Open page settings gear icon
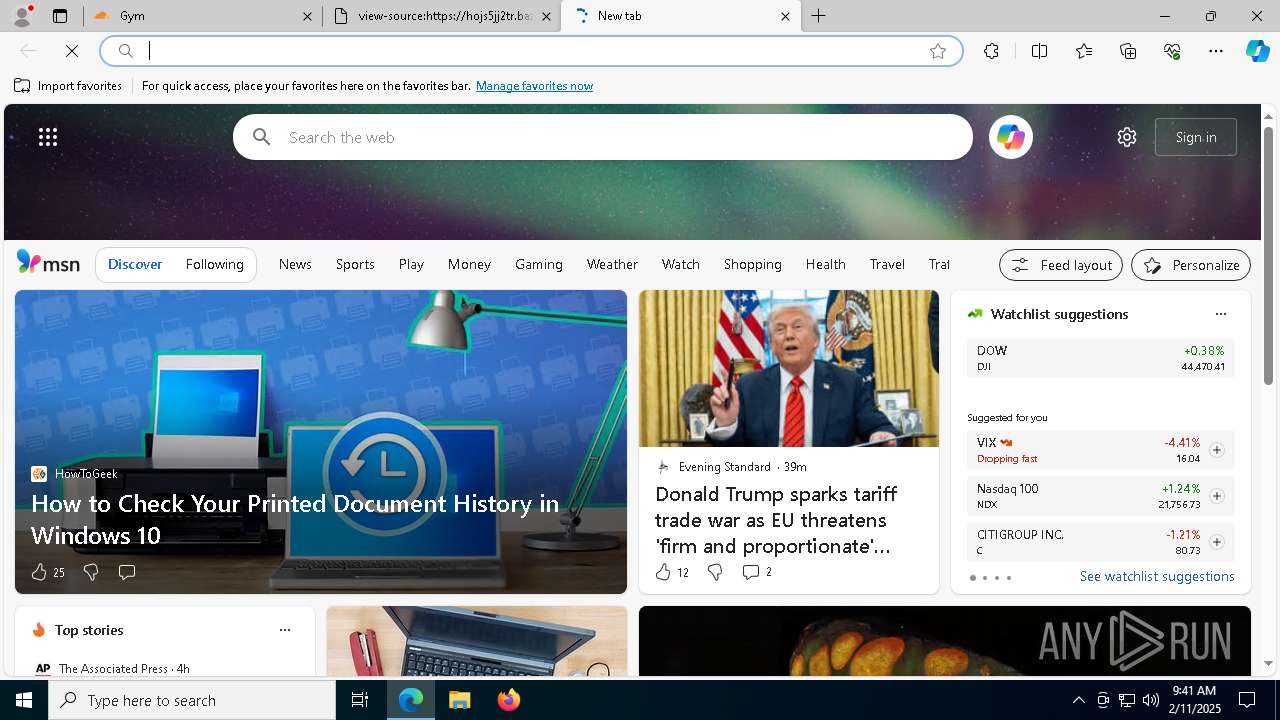Image resolution: width=1280 pixels, height=720 pixels. tap(1127, 137)
